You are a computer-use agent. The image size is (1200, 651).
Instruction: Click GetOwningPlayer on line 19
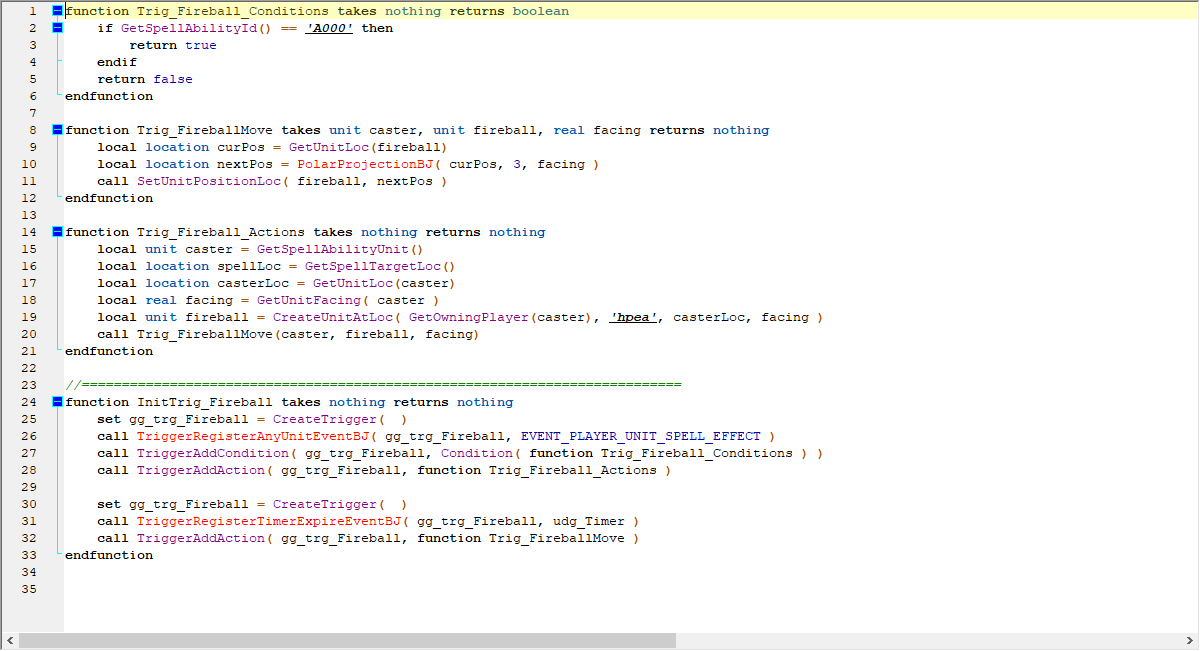pyautogui.click(x=469, y=317)
